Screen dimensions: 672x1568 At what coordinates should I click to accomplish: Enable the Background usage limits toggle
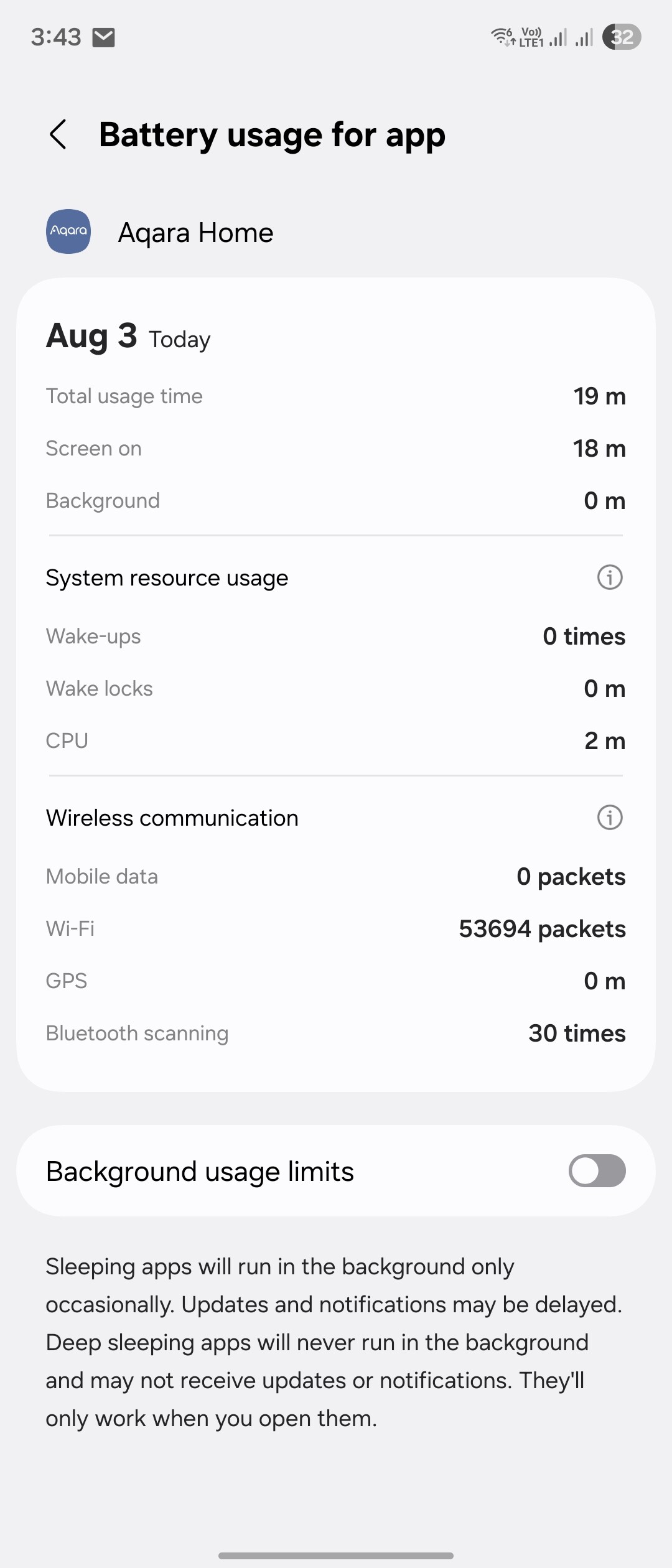click(x=597, y=1171)
